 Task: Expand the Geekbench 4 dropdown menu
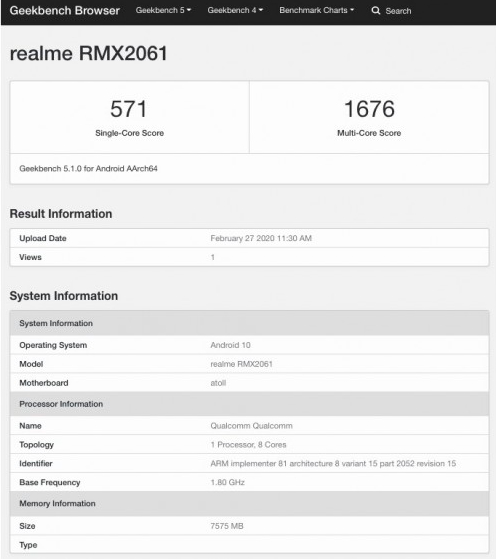coord(235,10)
